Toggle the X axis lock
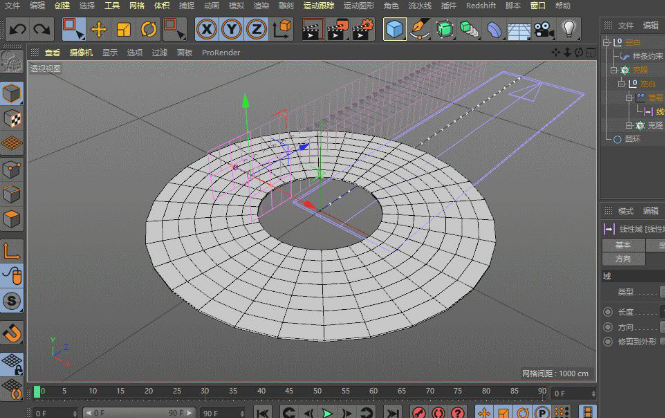 pyautogui.click(x=206, y=29)
